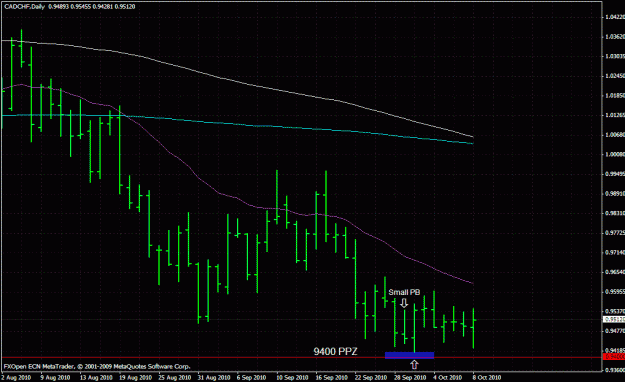
Task: Click the '19 Aug 2010' date label
Action: tap(135, 377)
